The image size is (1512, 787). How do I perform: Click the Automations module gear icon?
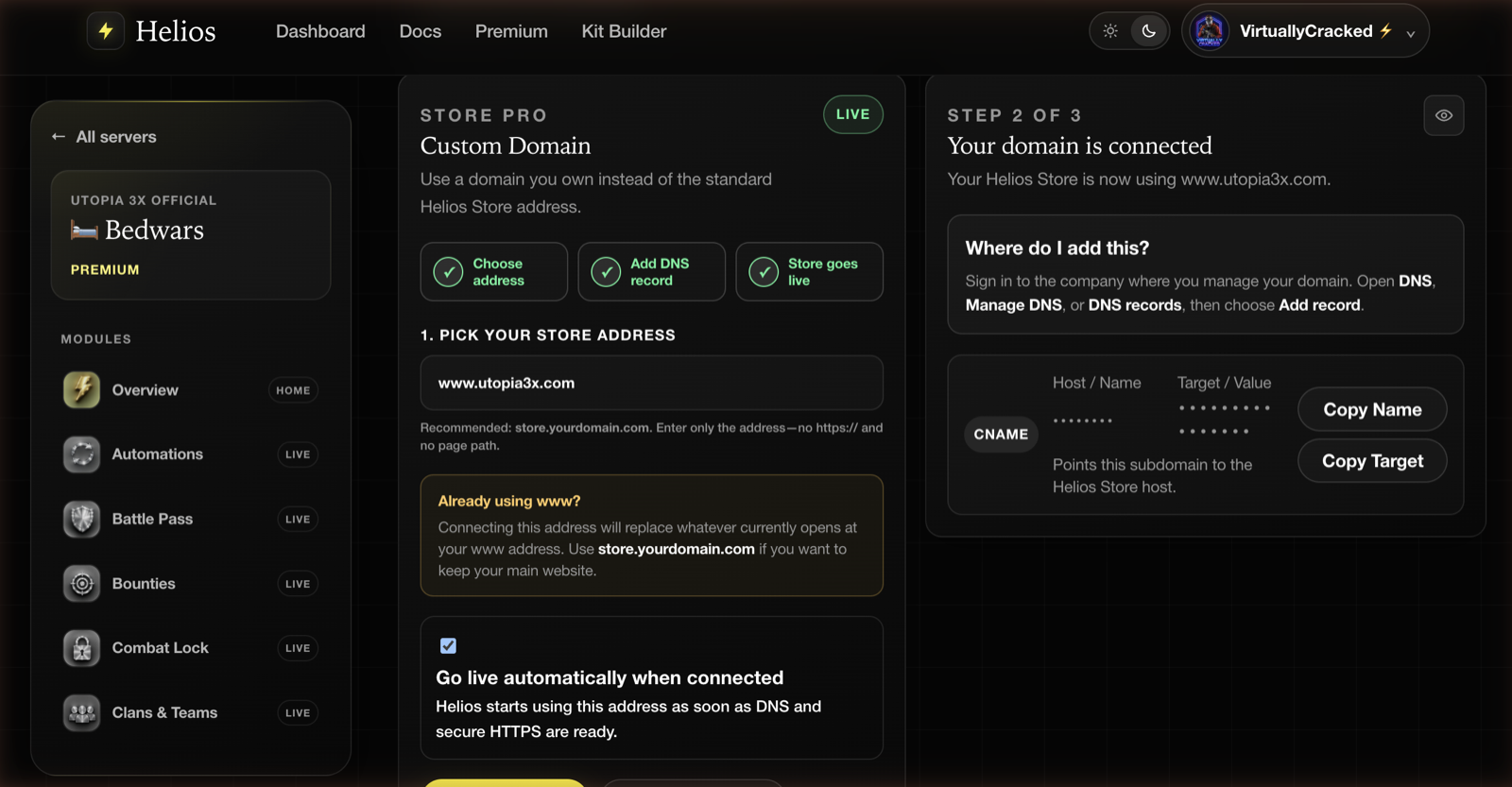click(x=81, y=454)
